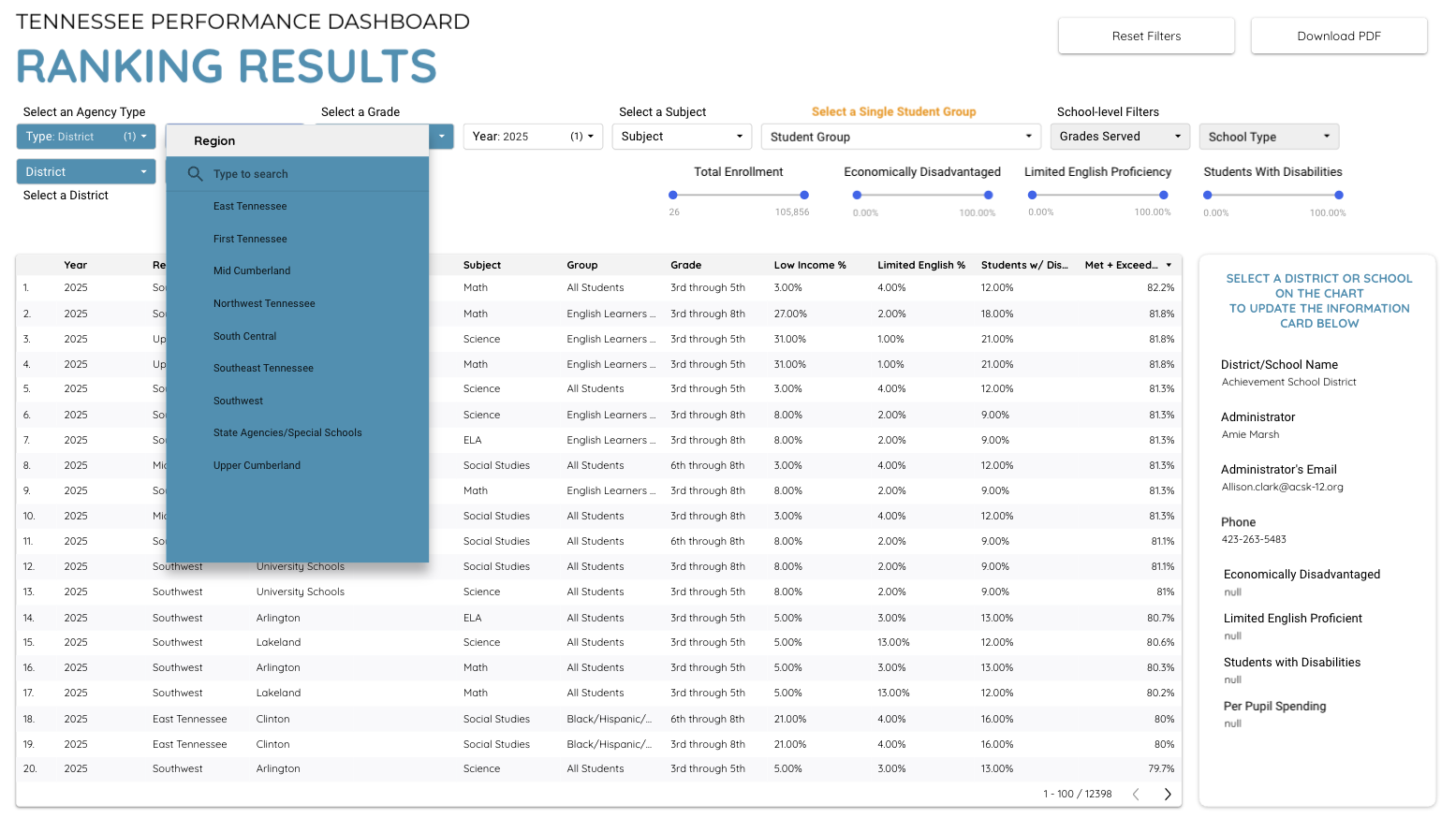The height and width of the screenshot is (818, 1456).
Task: Click Black/Hispanic group in row 18
Action: pos(610,719)
